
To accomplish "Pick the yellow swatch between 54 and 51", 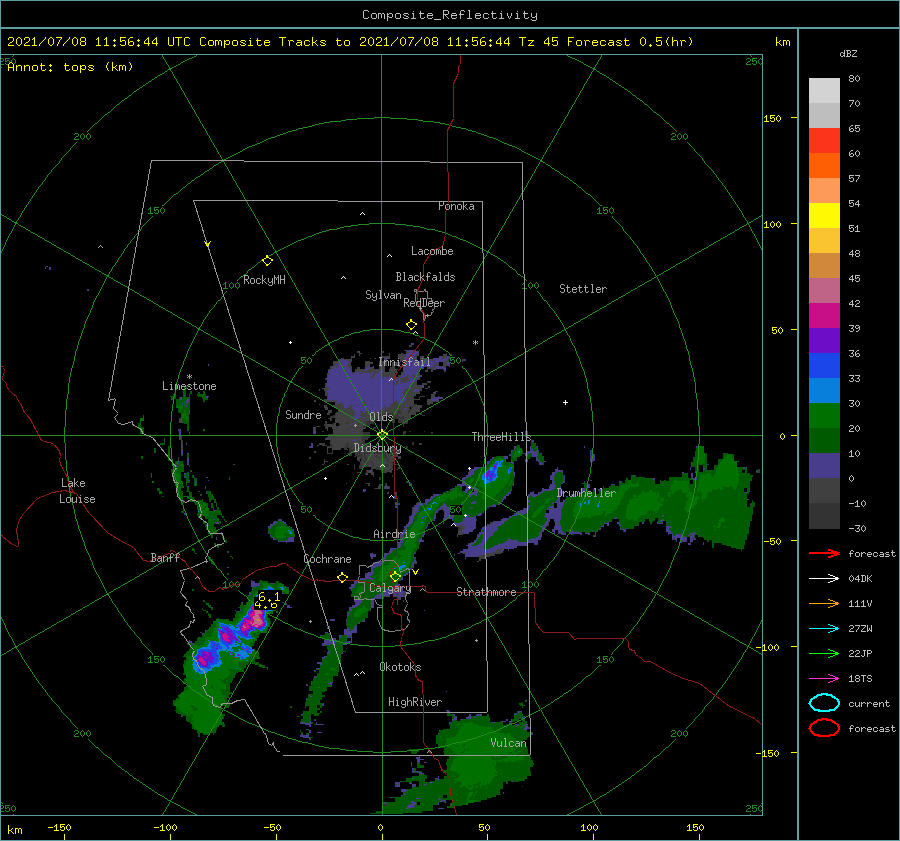I will (x=824, y=215).
